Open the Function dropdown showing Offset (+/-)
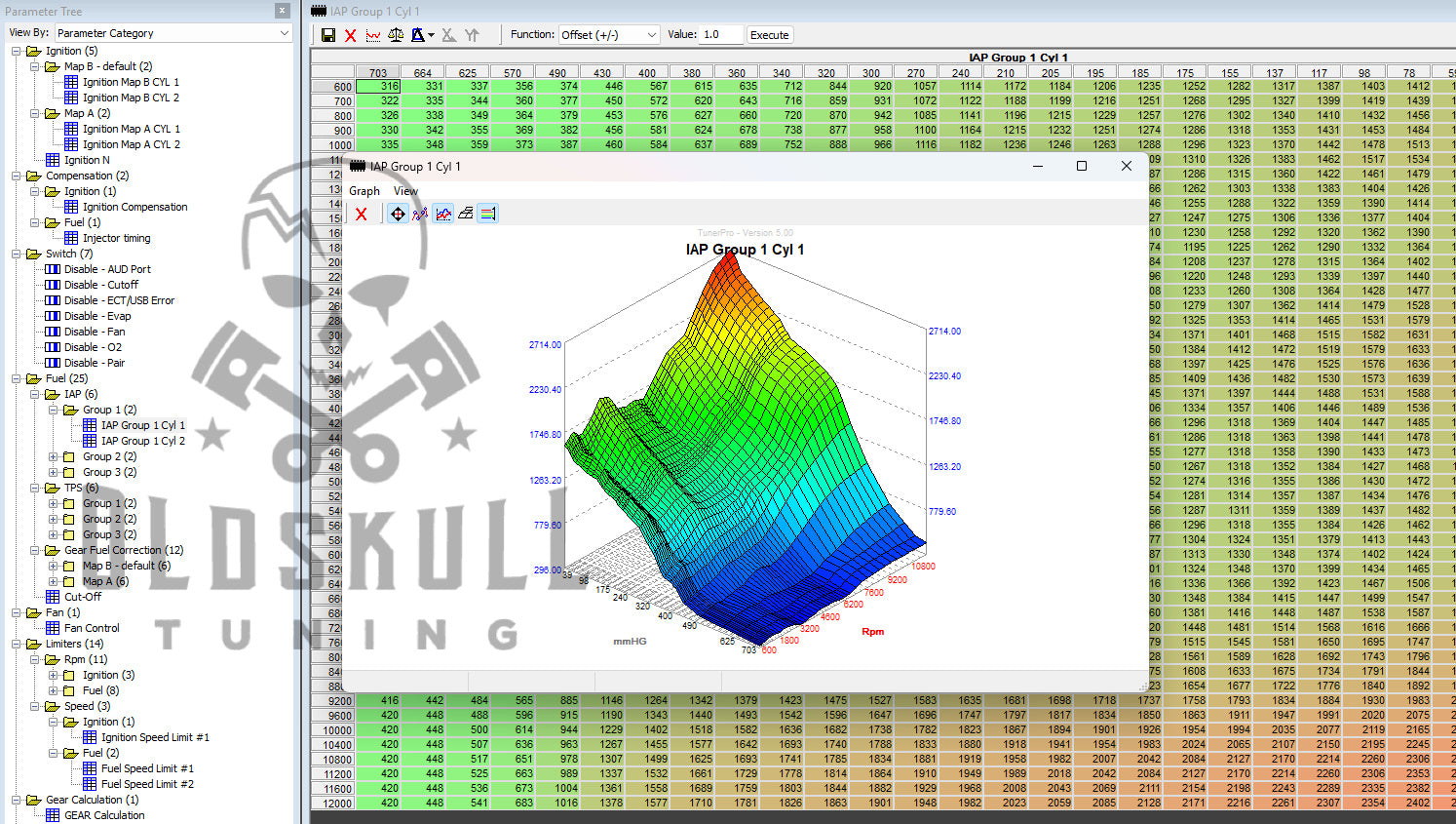Viewport: 1456px width, 824px height. [x=609, y=35]
